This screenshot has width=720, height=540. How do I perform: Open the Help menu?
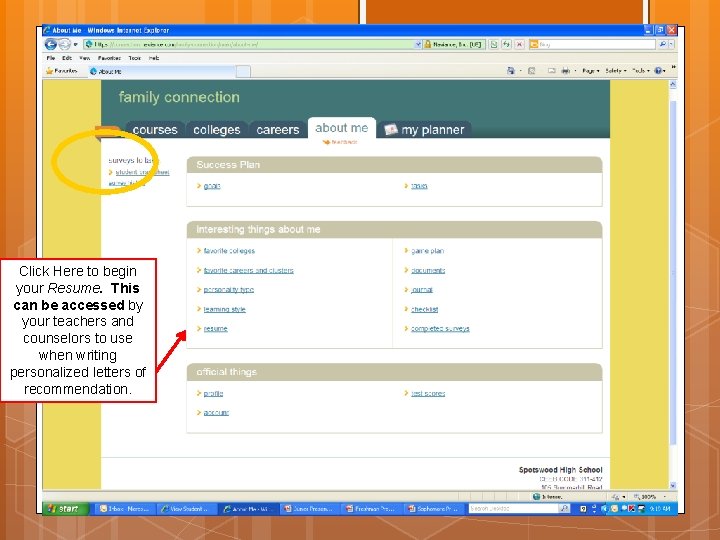coord(154,58)
